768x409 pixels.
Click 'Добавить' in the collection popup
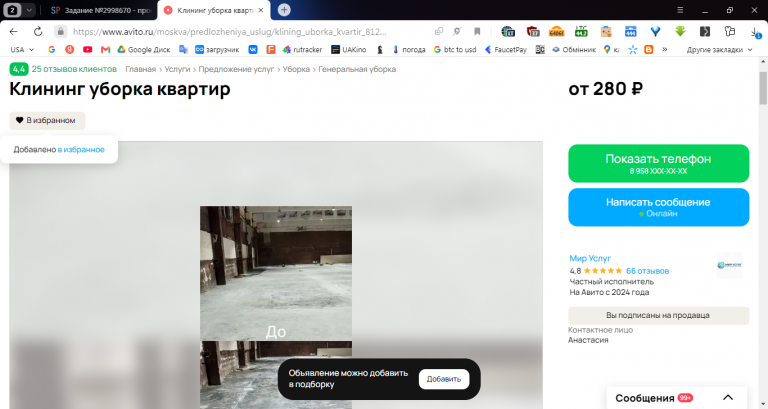444,379
